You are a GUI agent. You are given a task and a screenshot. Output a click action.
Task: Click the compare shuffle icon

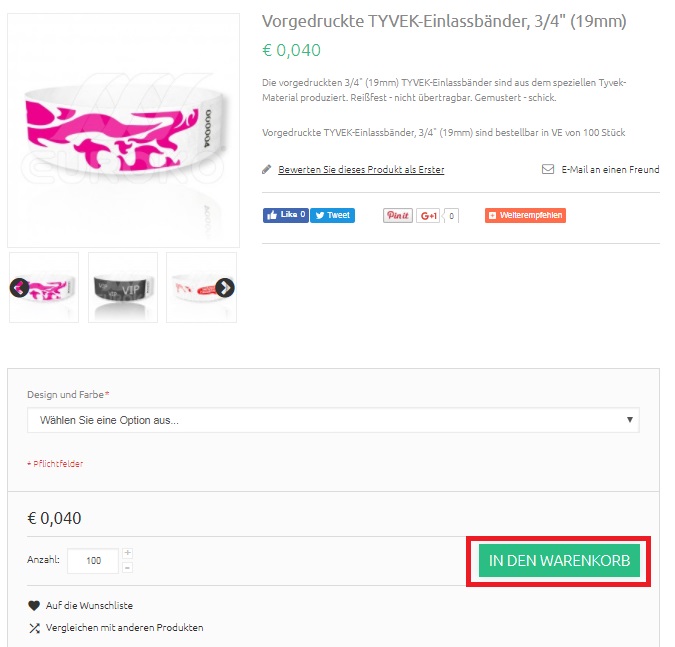coord(34,628)
